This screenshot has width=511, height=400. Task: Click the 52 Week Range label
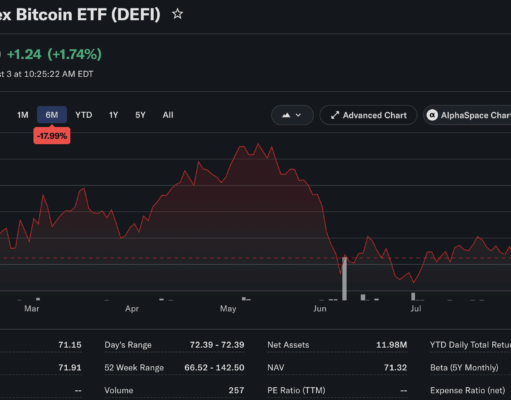tap(134, 368)
